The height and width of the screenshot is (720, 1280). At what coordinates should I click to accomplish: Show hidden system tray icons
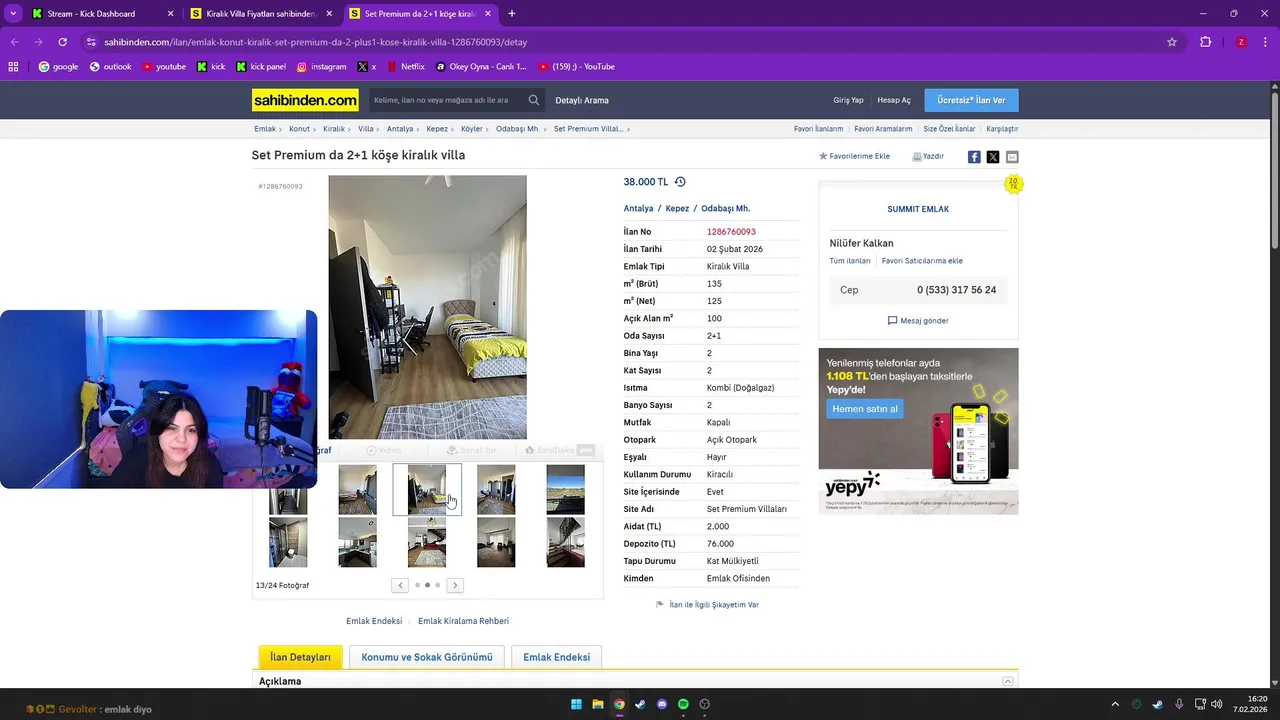(x=1115, y=705)
